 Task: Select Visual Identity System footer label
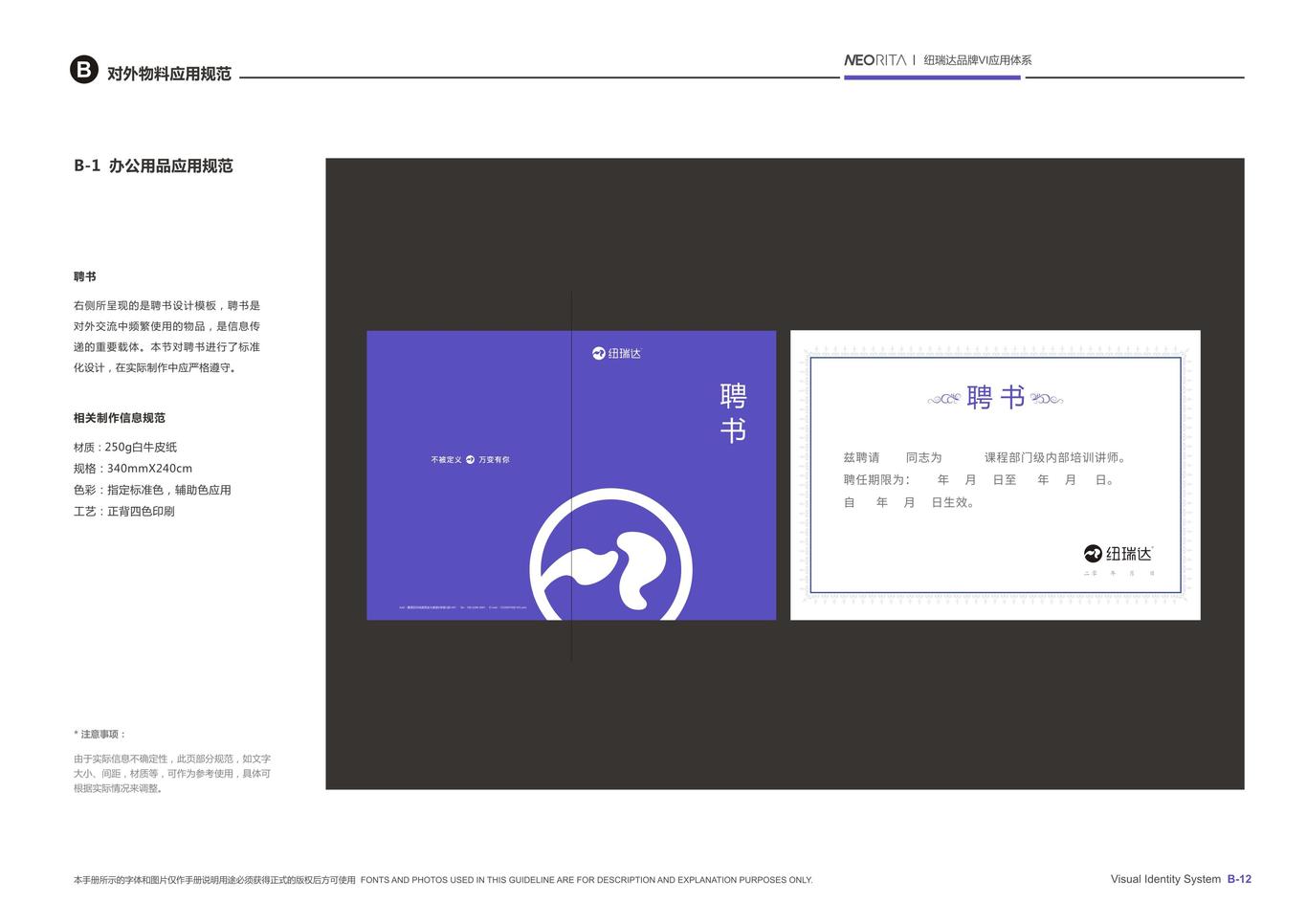(1165, 879)
